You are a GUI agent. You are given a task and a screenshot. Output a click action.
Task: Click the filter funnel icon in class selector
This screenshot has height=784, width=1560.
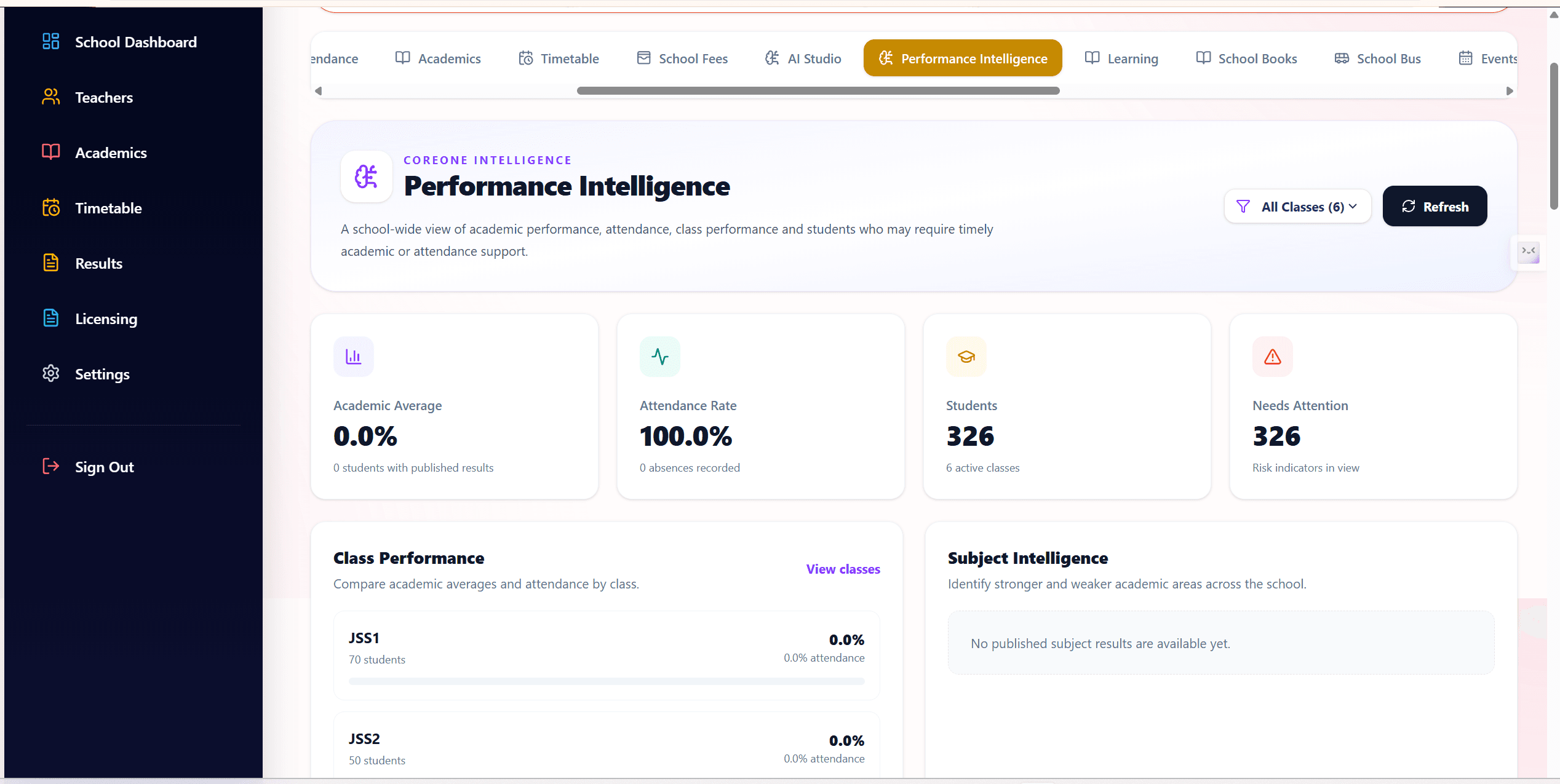point(1243,207)
